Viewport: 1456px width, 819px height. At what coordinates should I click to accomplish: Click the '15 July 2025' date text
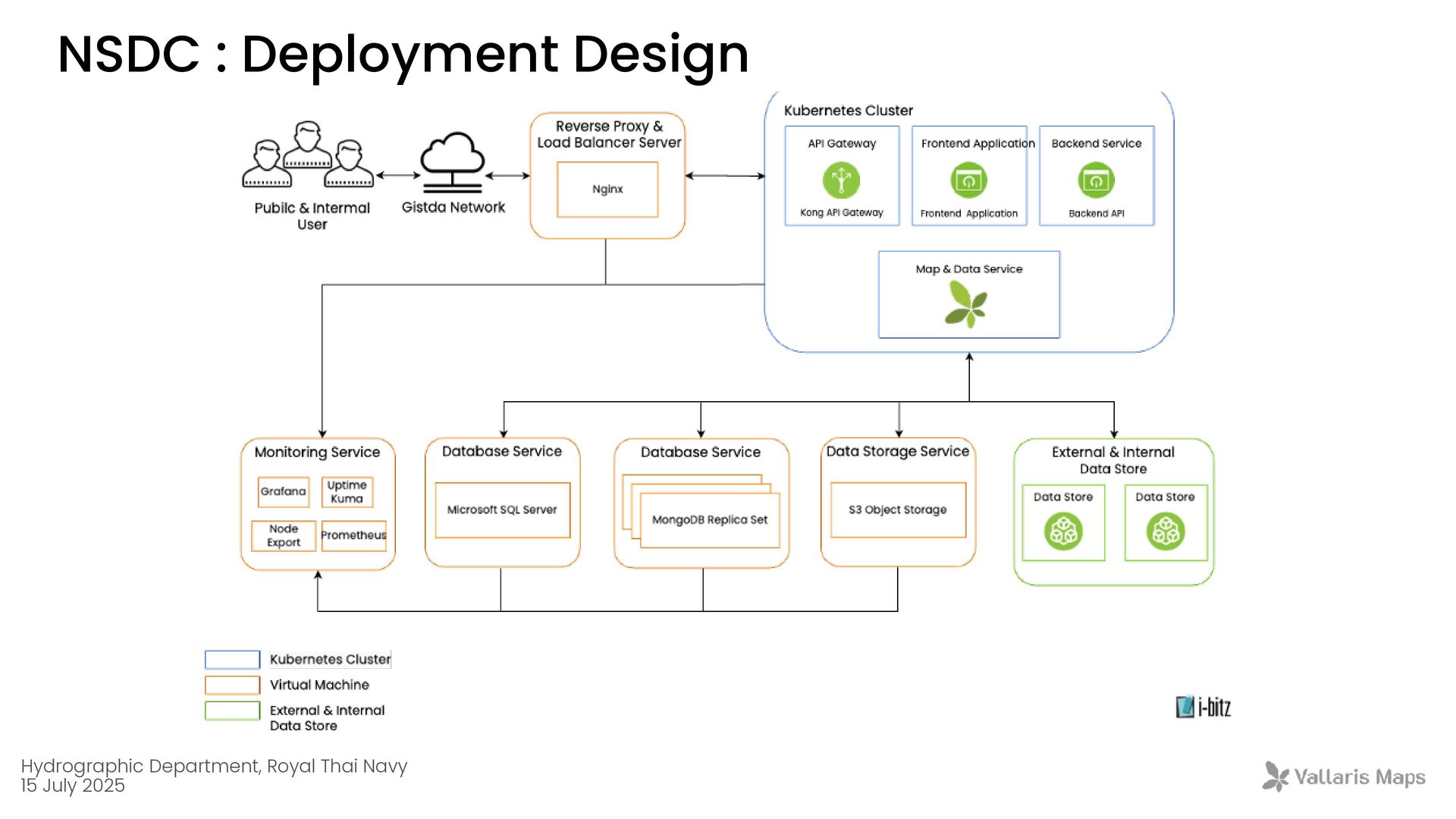tap(73, 786)
